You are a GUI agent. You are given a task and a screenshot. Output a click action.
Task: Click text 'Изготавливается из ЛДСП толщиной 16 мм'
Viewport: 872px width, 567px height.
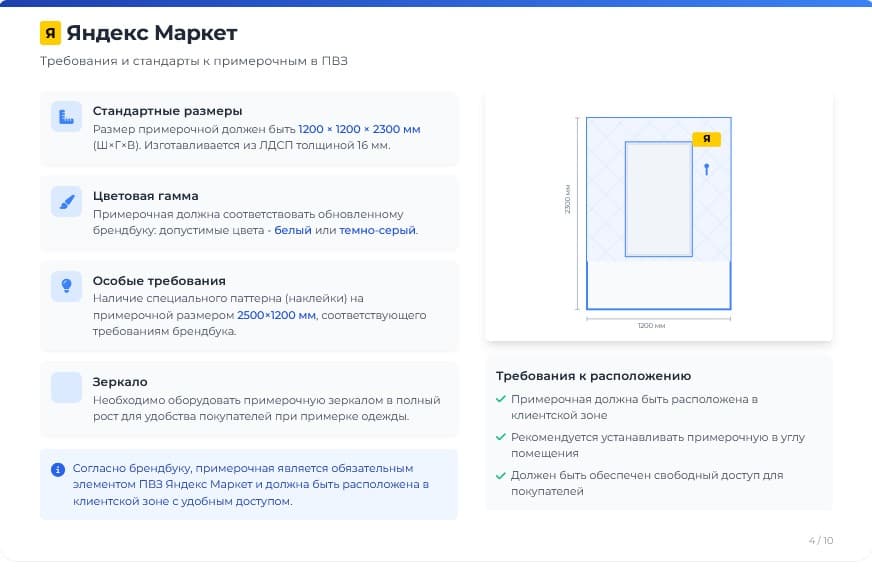pyautogui.click(x=267, y=146)
